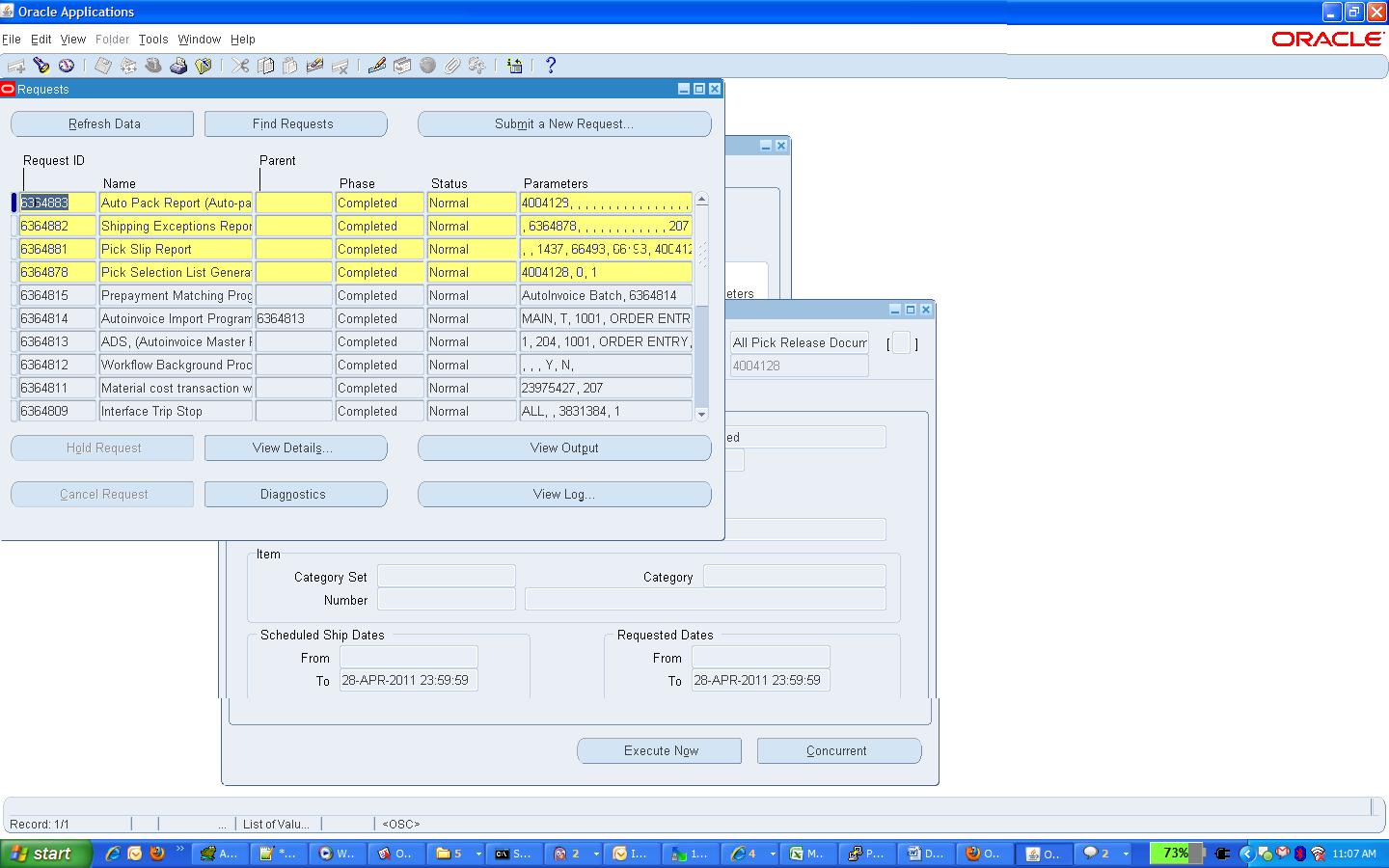Viewport: 1389px width, 868px height.
Task: Click the Save toolbar icon
Action: [x=103, y=66]
